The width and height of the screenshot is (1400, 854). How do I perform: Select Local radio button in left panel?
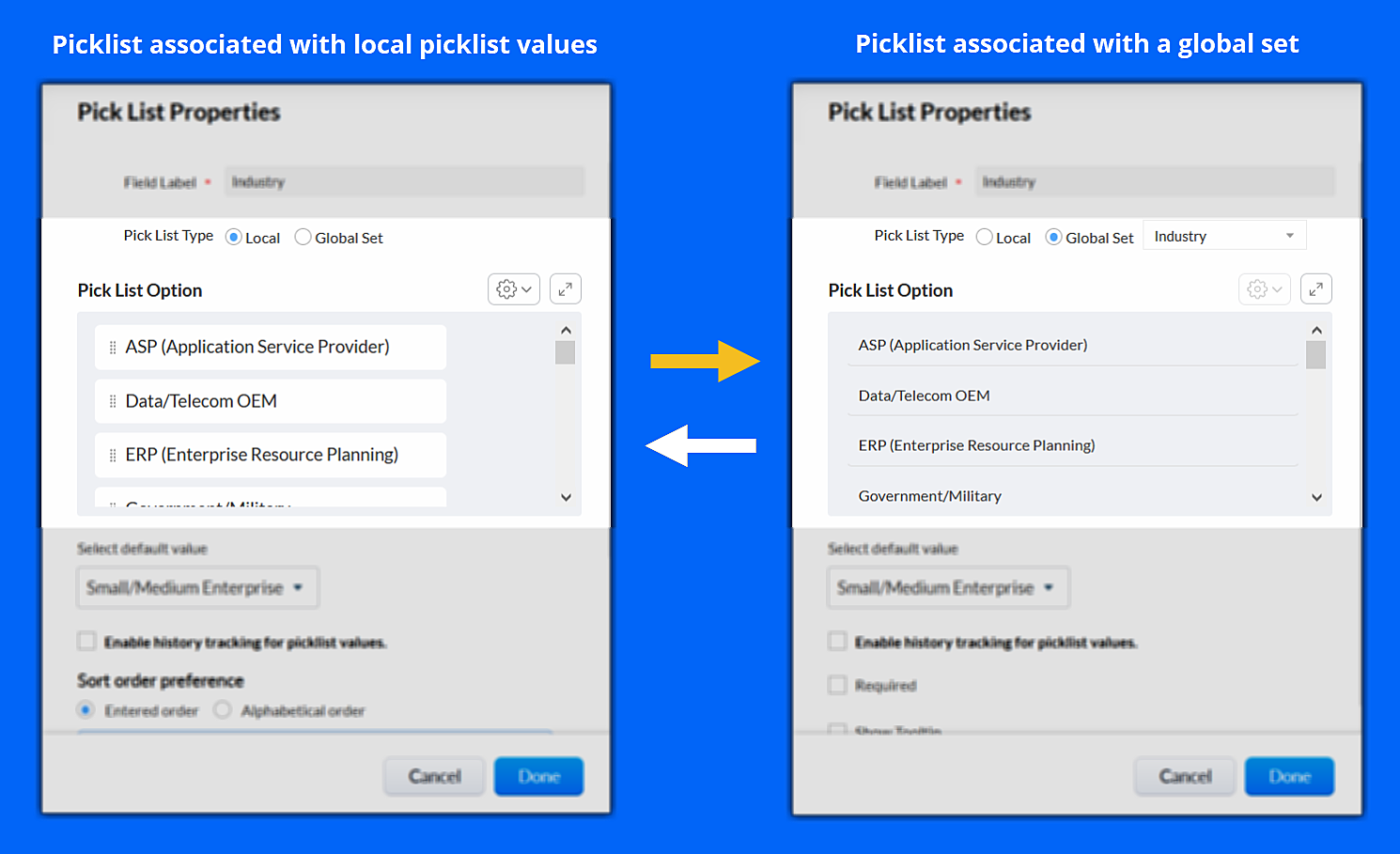(x=234, y=238)
